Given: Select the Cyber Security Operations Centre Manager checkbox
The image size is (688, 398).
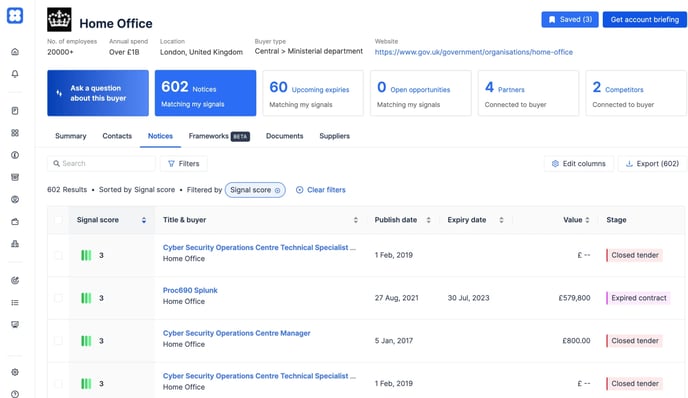Looking at the screenshot, I should 58,341.
